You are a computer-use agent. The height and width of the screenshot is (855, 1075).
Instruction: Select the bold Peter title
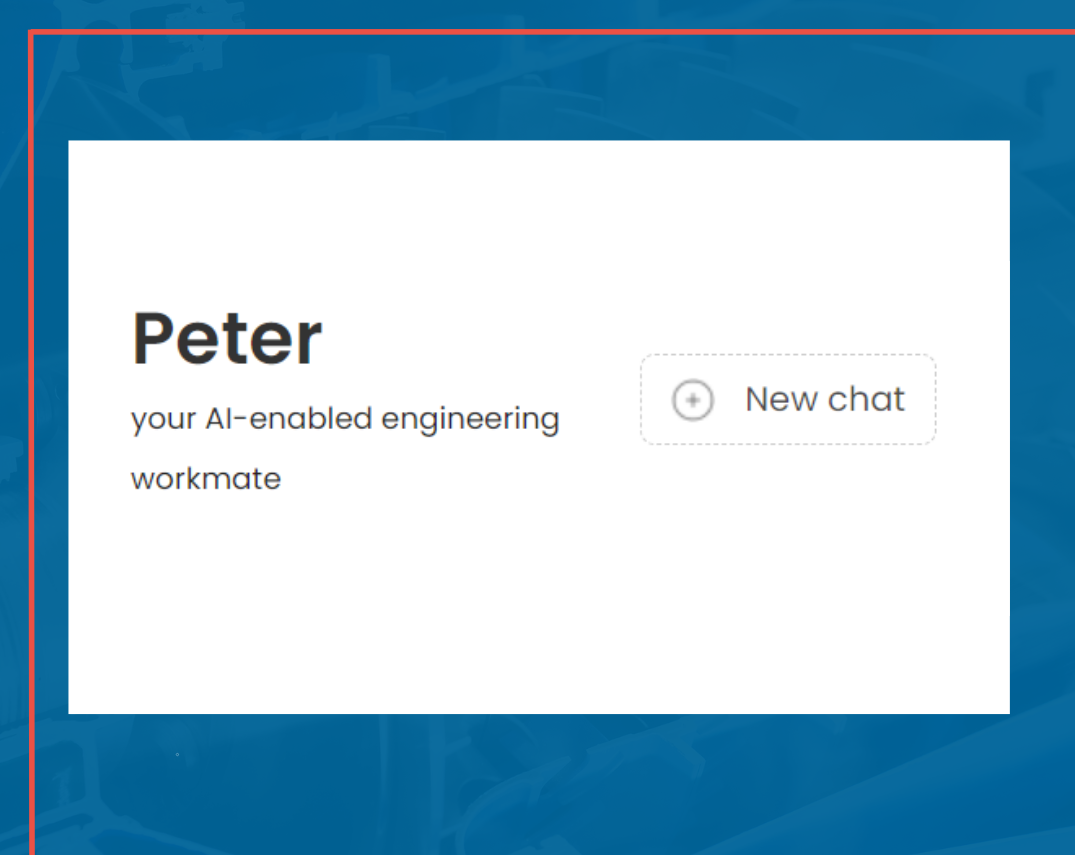[x=225, y=338]
